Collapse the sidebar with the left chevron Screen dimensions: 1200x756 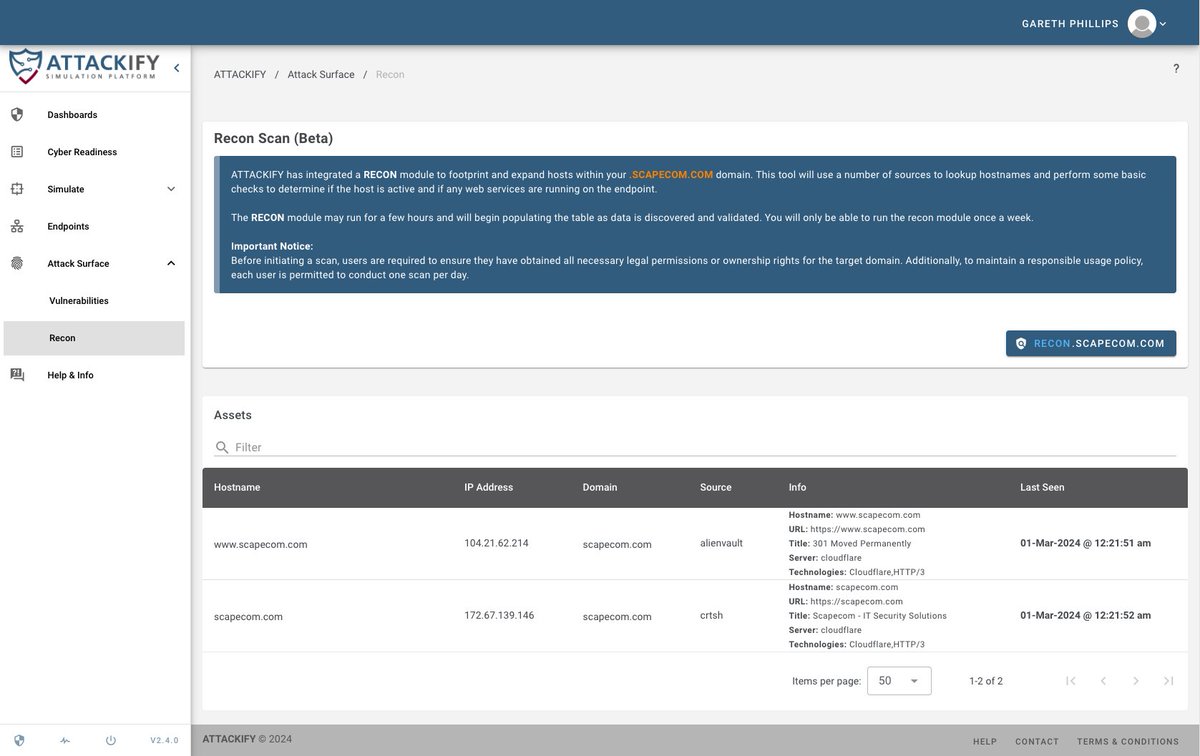click(x=176, y=68)
